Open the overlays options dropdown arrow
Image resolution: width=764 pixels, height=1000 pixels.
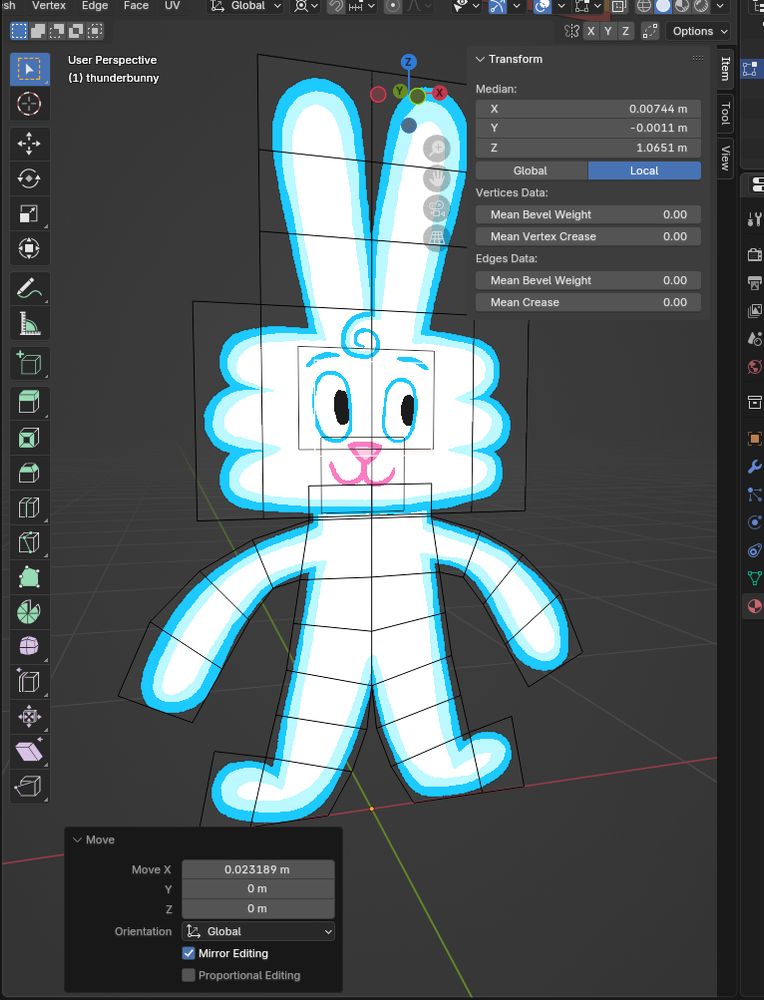(x=561, y=6)
